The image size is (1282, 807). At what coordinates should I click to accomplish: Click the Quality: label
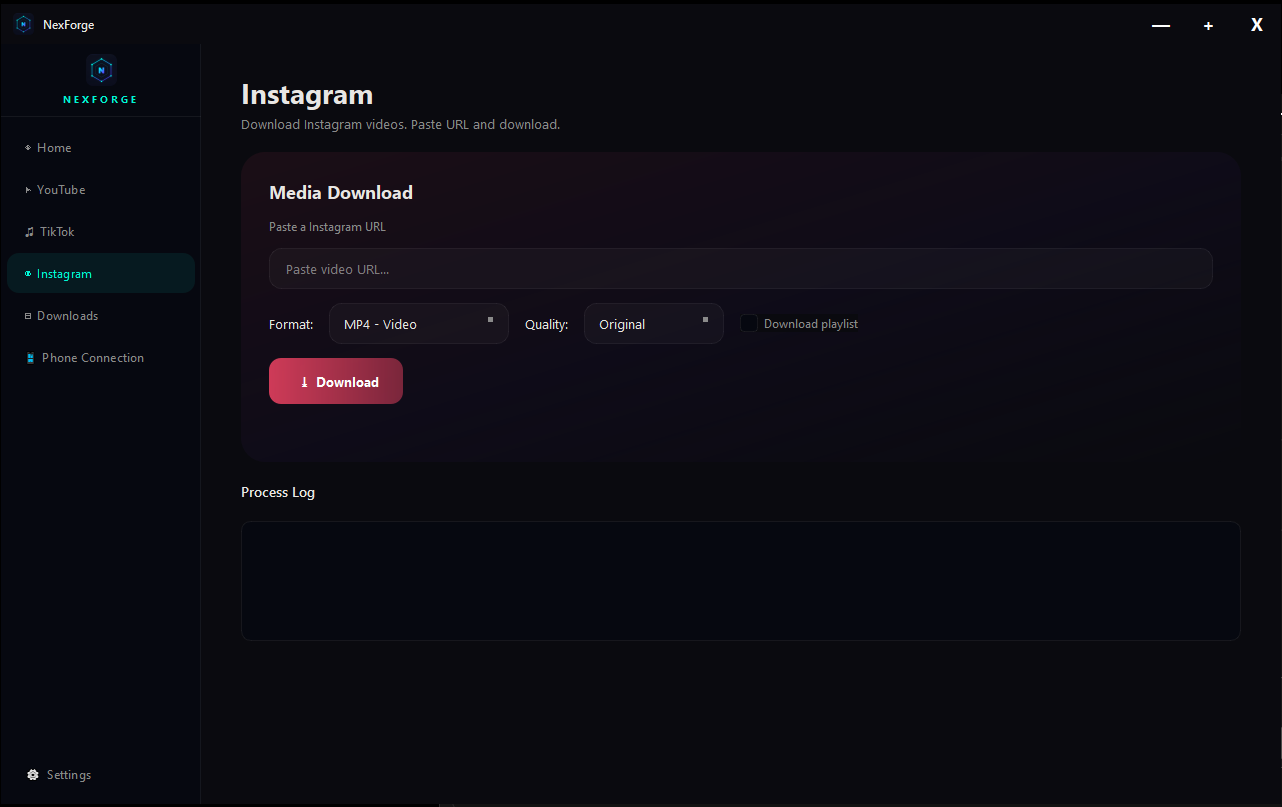(x=547, y=324)
